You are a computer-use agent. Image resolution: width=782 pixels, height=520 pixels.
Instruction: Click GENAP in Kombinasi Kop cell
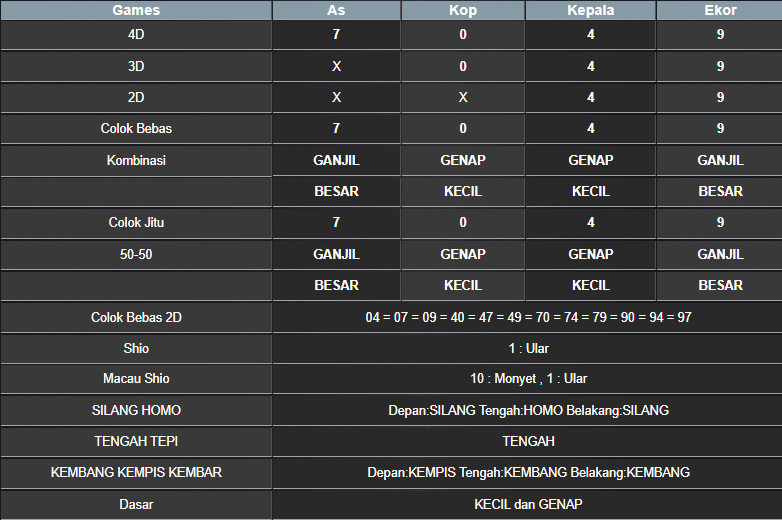point(463,161)
